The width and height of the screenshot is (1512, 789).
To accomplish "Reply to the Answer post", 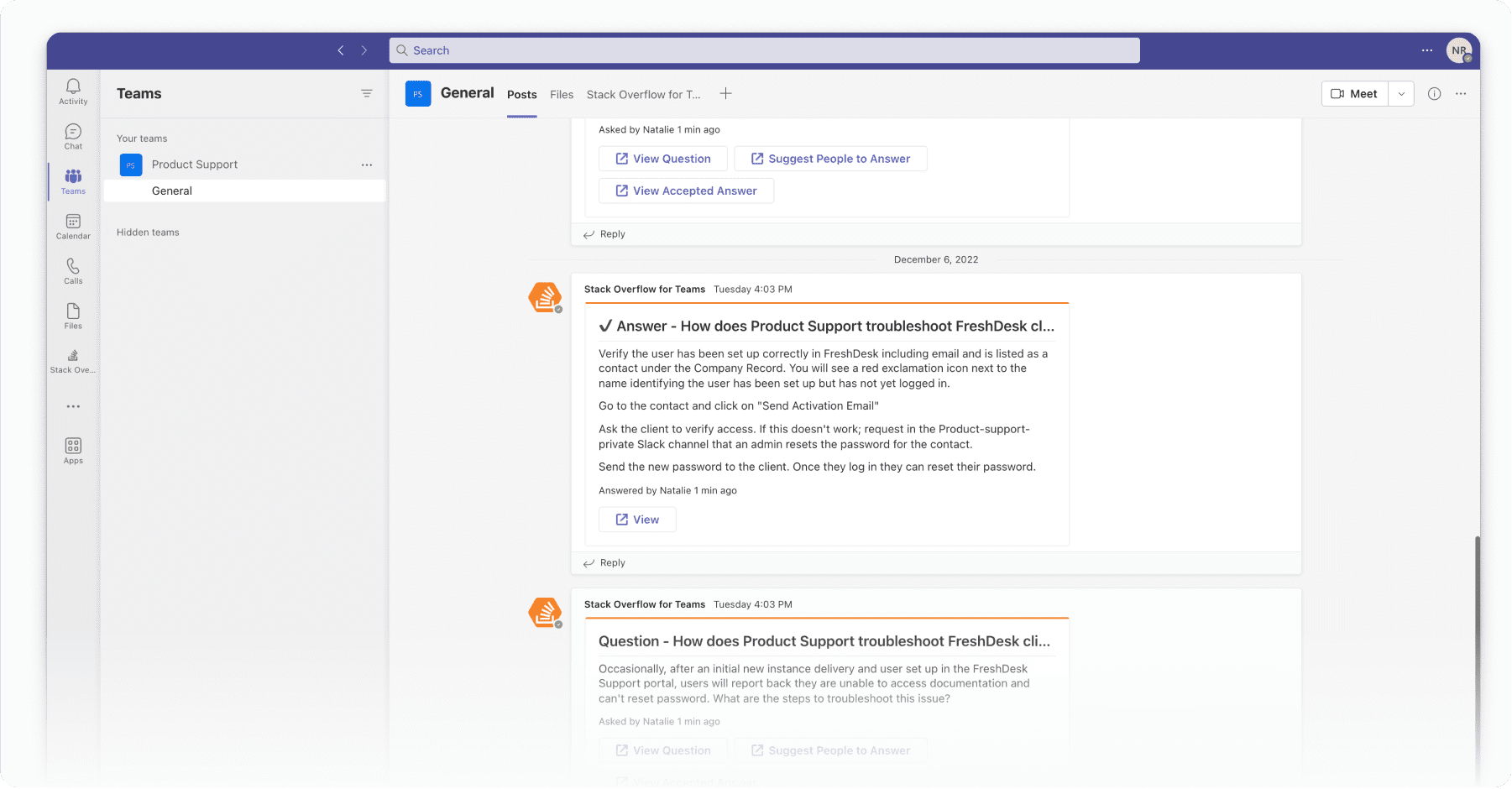I will point(604,563).
